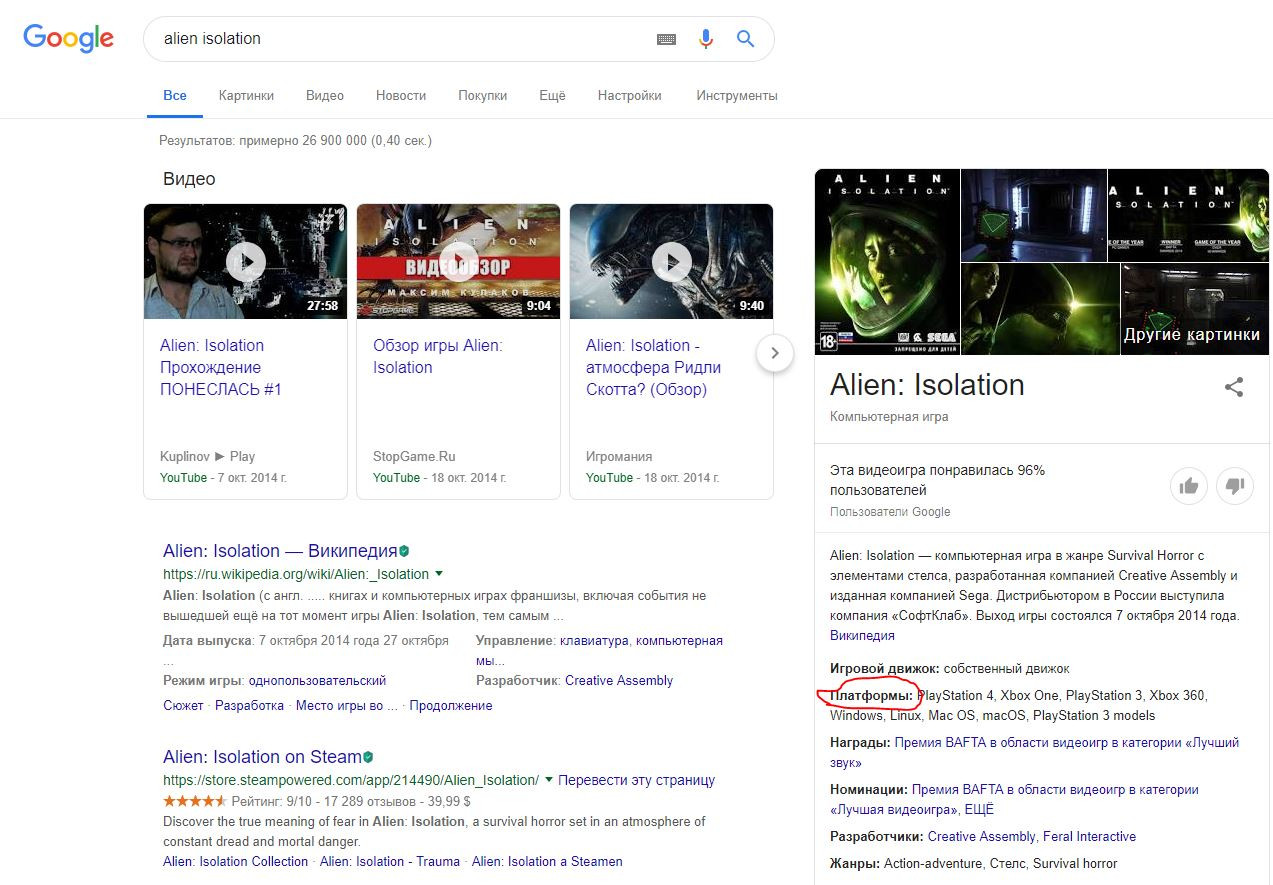Open 'атмосфера Ридли Скотта? (Обзор)' video link
Image resolution: width=1273 pixels, height=885 pixels.
point(653,367)
